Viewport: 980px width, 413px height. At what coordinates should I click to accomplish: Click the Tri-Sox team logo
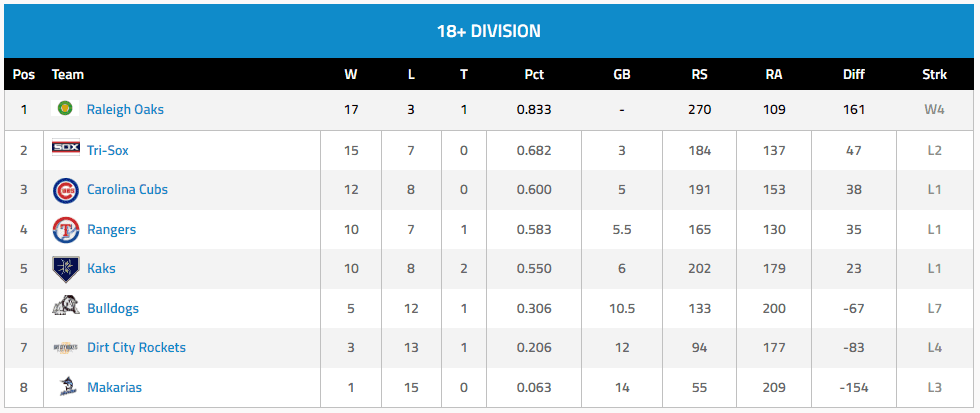pos(65,149)
